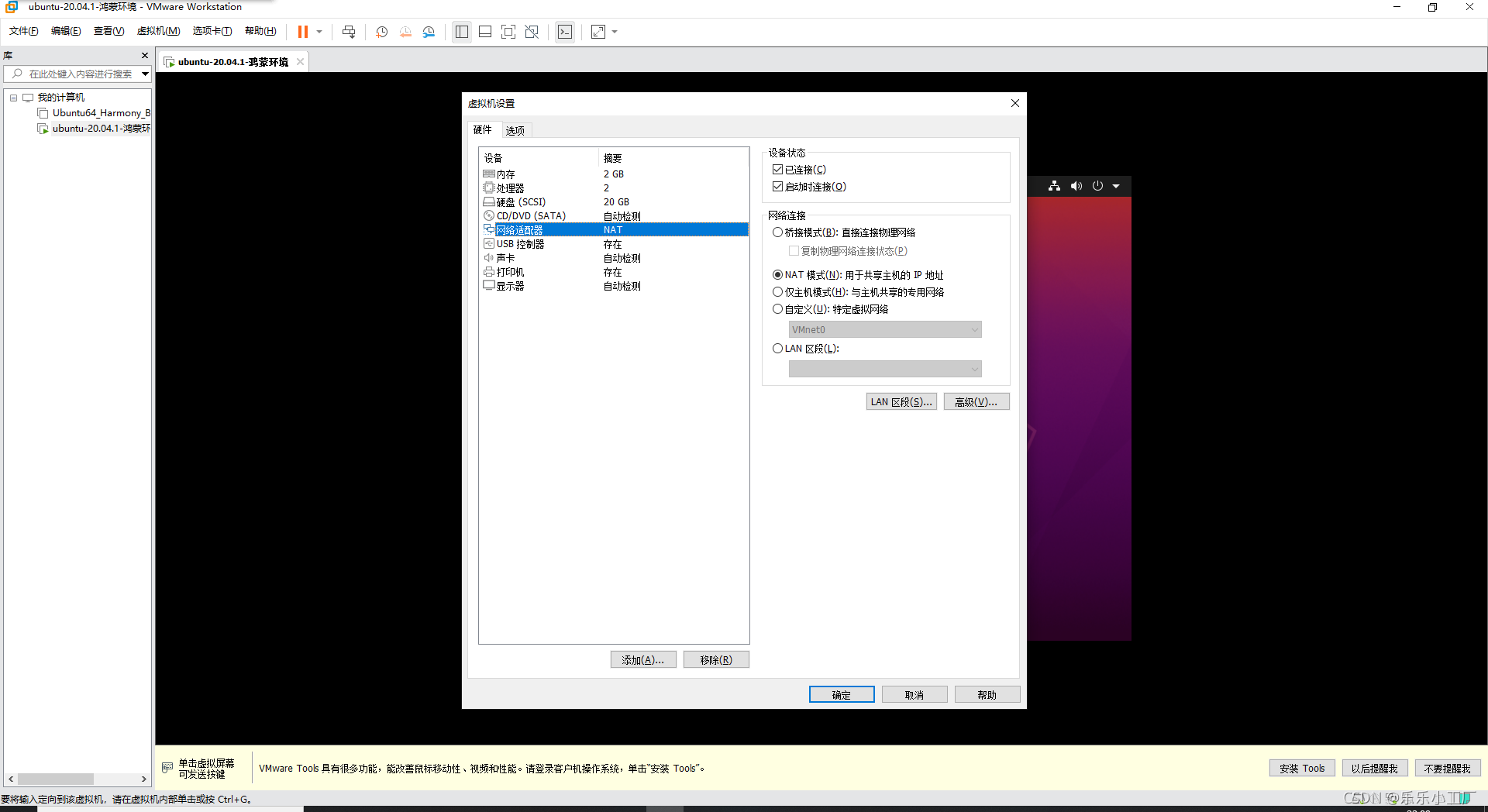Click the 移除(R) button
1488x812 pixels.
[716, 659]
